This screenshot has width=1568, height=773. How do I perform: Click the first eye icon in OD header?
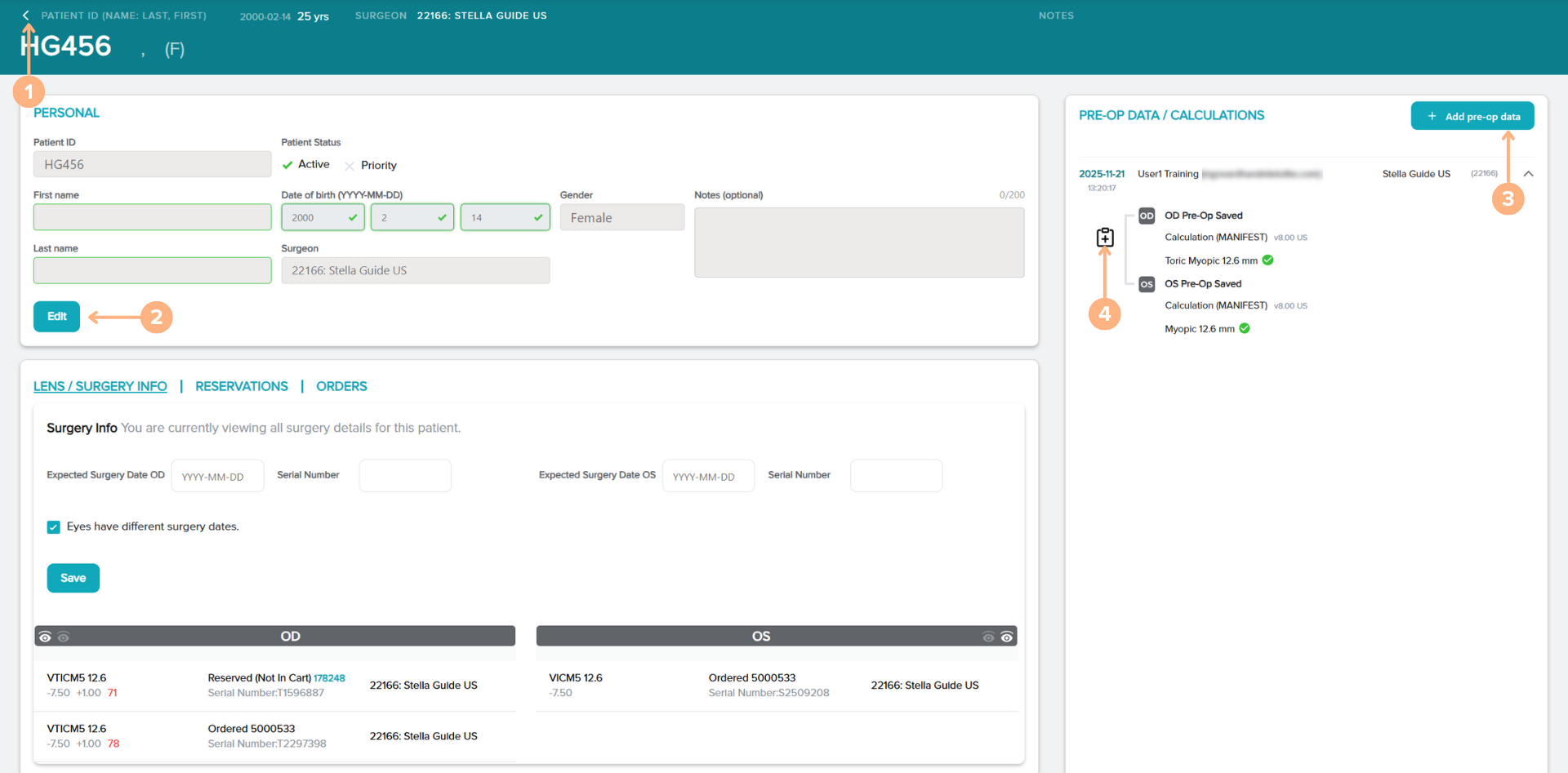(46, 637)
